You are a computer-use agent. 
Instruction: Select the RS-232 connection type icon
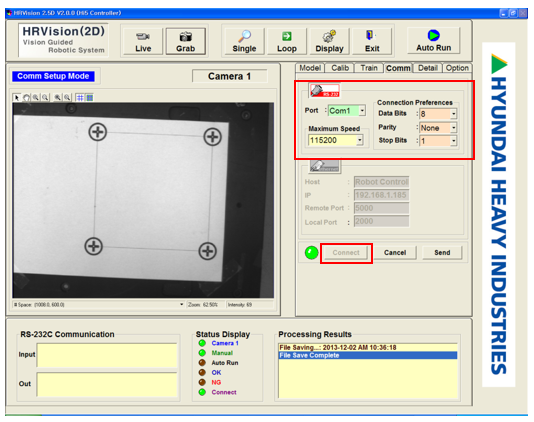324,91
